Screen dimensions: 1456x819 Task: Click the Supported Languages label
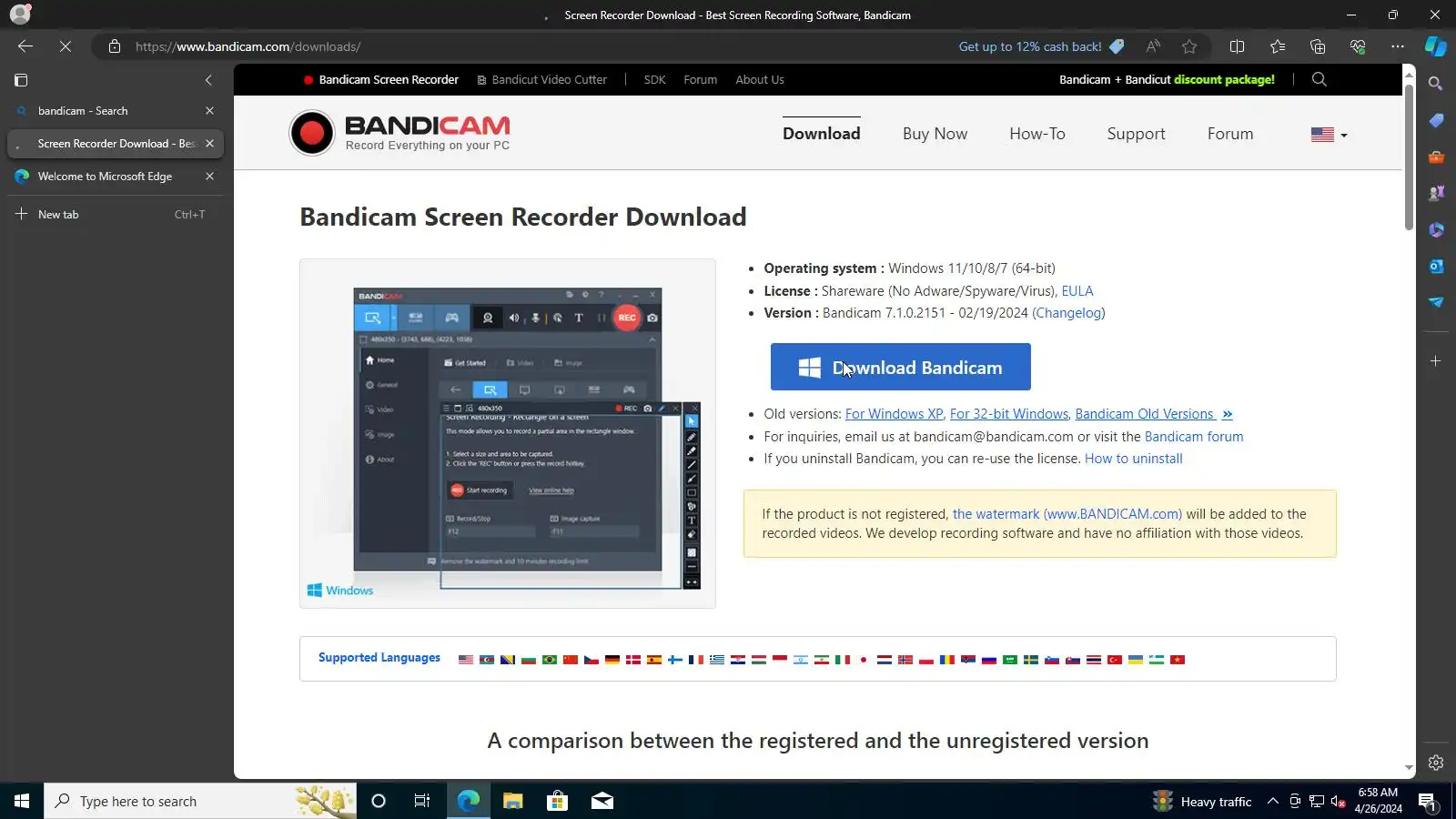coord(379,658)
